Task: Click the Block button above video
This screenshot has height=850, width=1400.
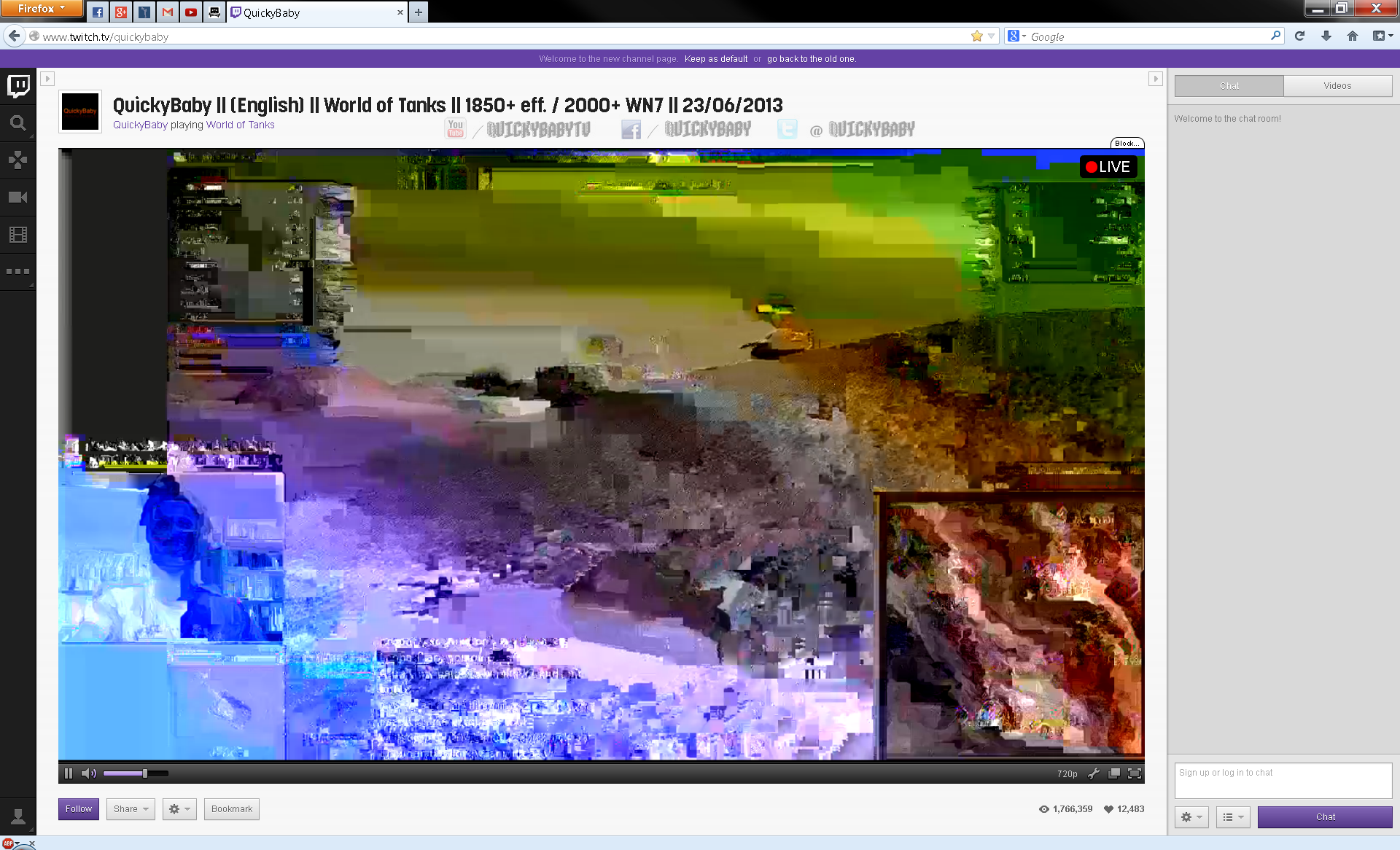Action: [x=1127, y=143]
